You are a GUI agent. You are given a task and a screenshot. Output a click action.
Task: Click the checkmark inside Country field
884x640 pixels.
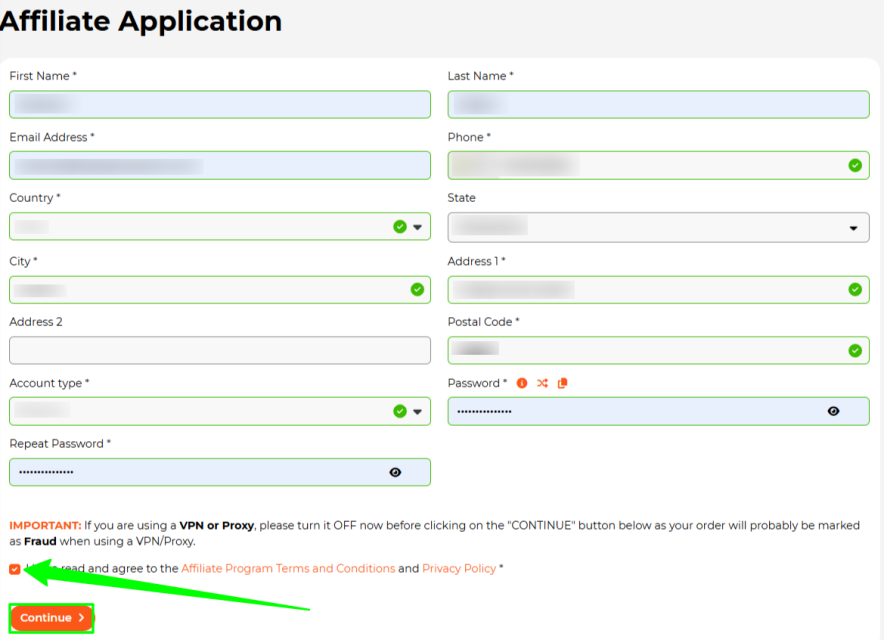click(x=398, y=227)
